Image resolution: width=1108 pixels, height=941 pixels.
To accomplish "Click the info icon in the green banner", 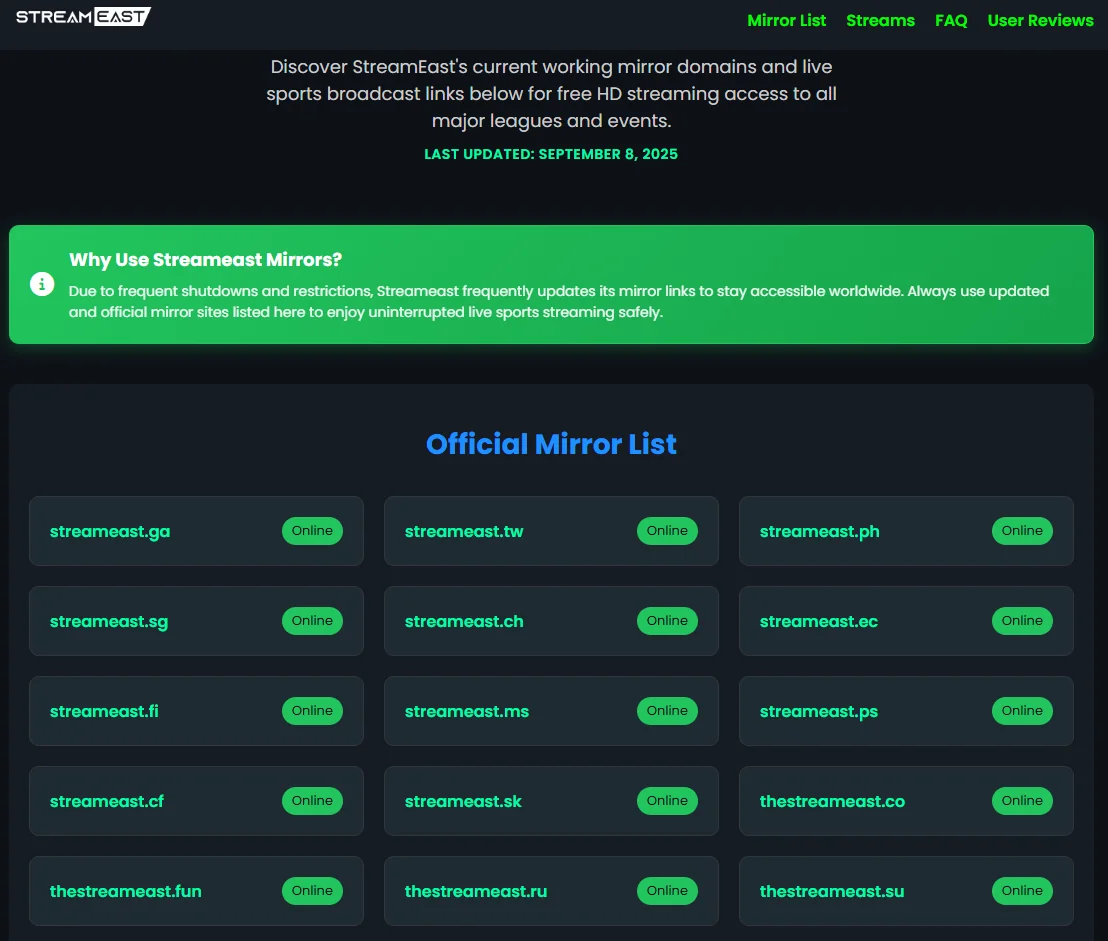I will click(42, 283).
